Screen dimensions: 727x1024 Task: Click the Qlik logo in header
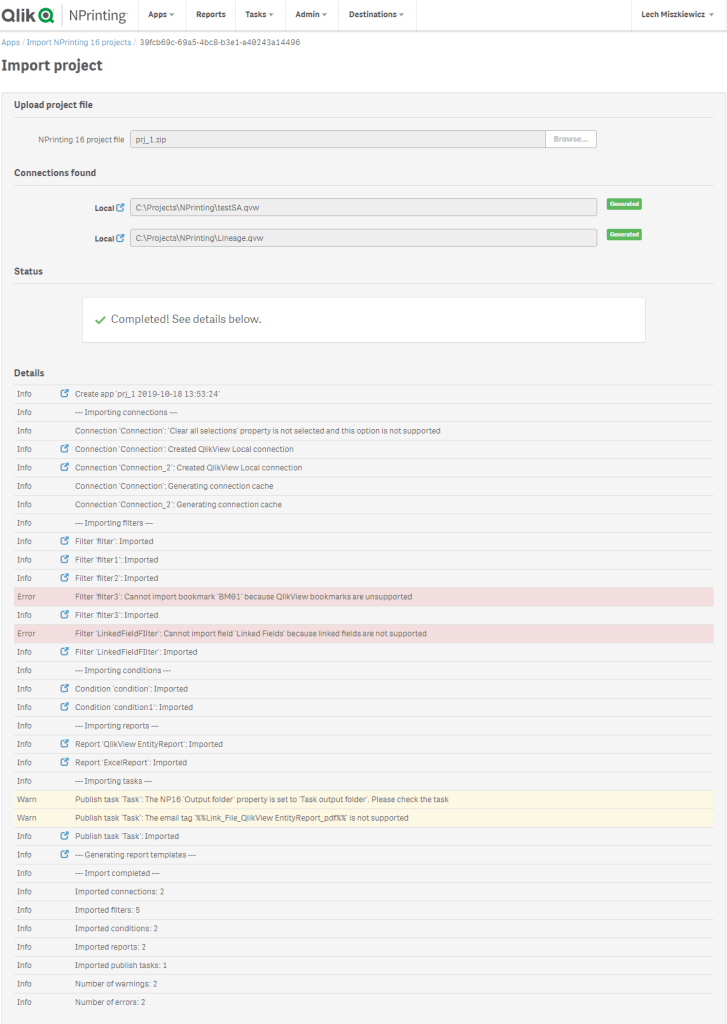28,15
